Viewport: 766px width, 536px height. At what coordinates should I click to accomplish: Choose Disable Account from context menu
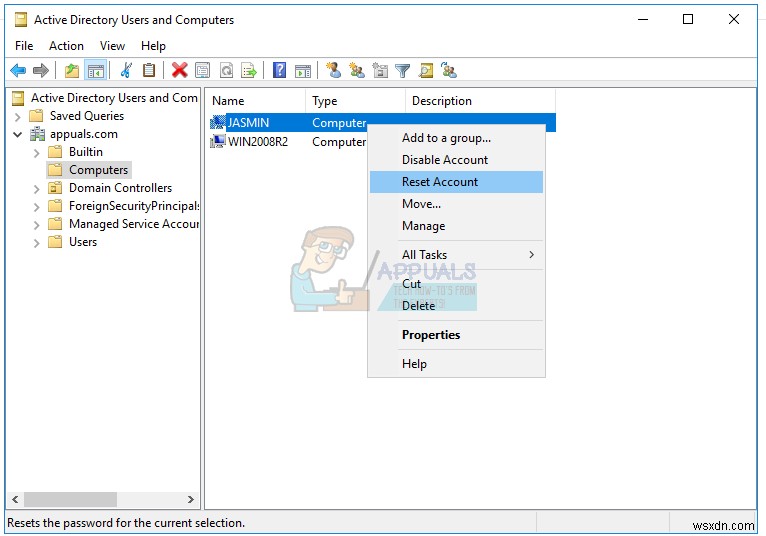(456, 160)
